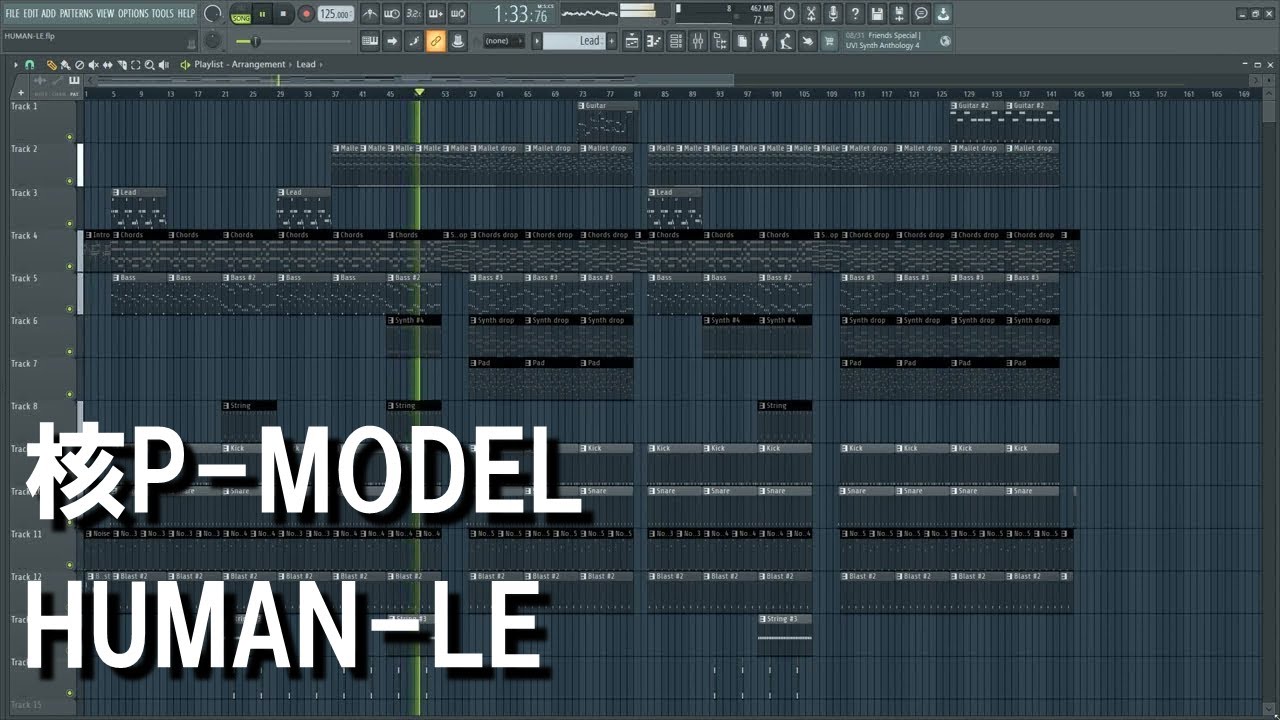
Task: Enable typing keyboard to piano
Action: point(370,41)
